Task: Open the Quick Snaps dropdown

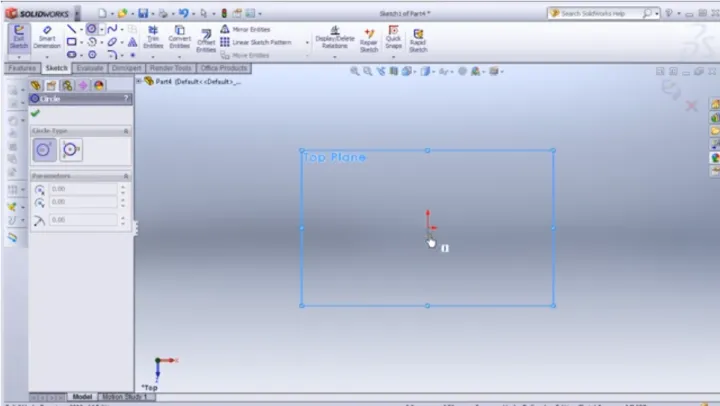Action: click(393, 58)
